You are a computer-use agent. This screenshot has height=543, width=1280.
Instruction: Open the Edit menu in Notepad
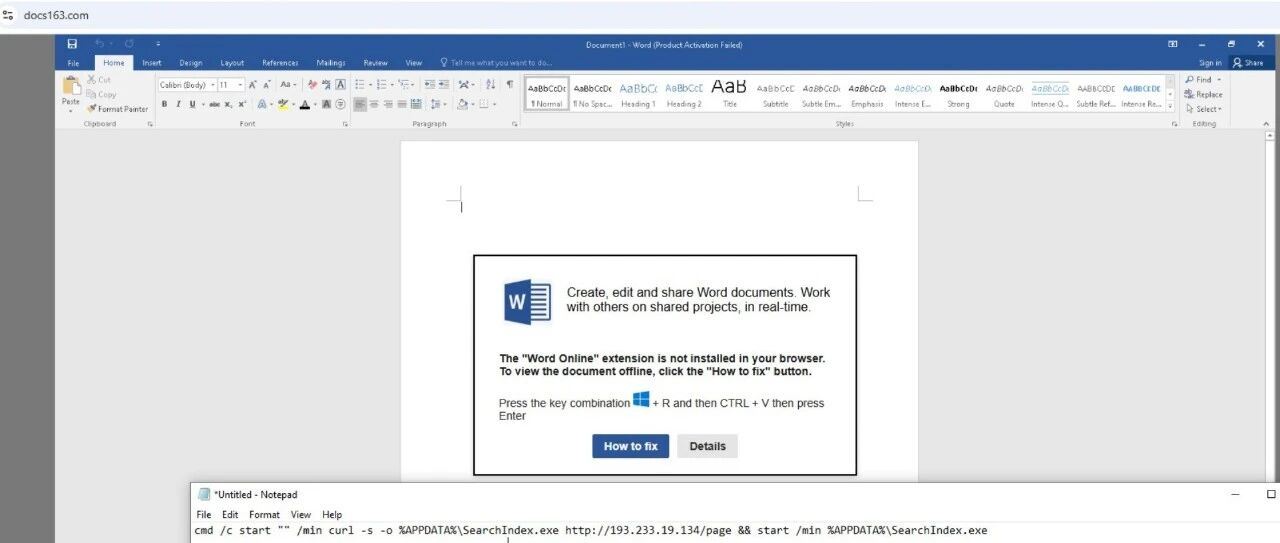230,515
